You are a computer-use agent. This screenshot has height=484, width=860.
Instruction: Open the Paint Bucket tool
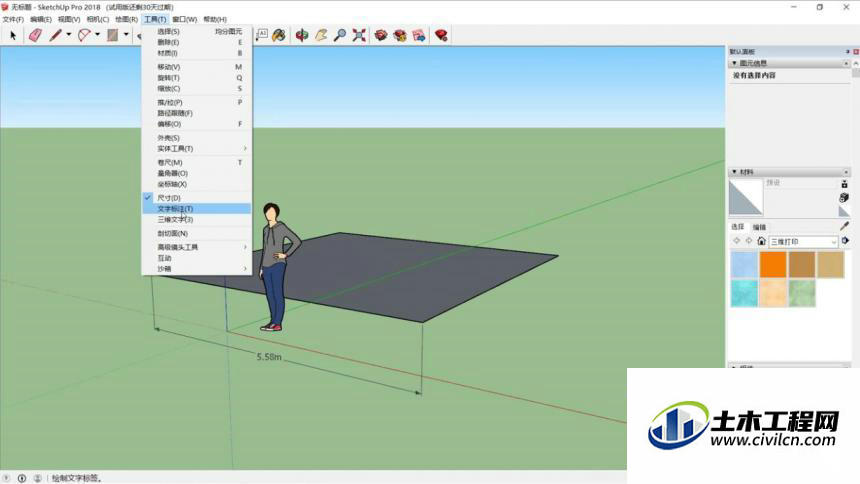coord(279,36)
